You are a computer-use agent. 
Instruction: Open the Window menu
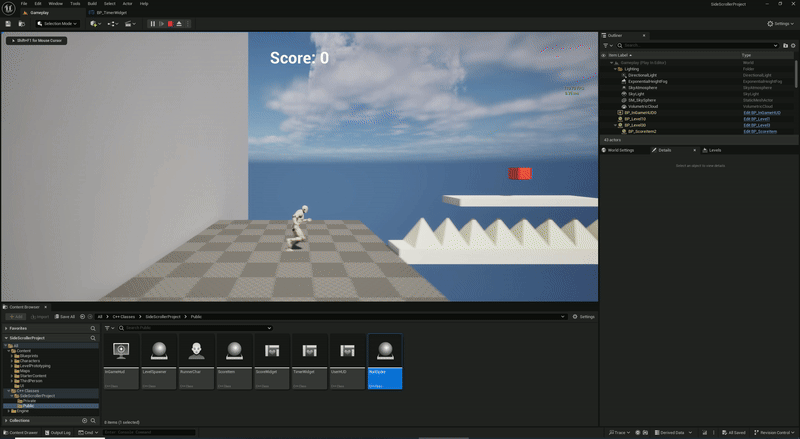coord(56,4)
